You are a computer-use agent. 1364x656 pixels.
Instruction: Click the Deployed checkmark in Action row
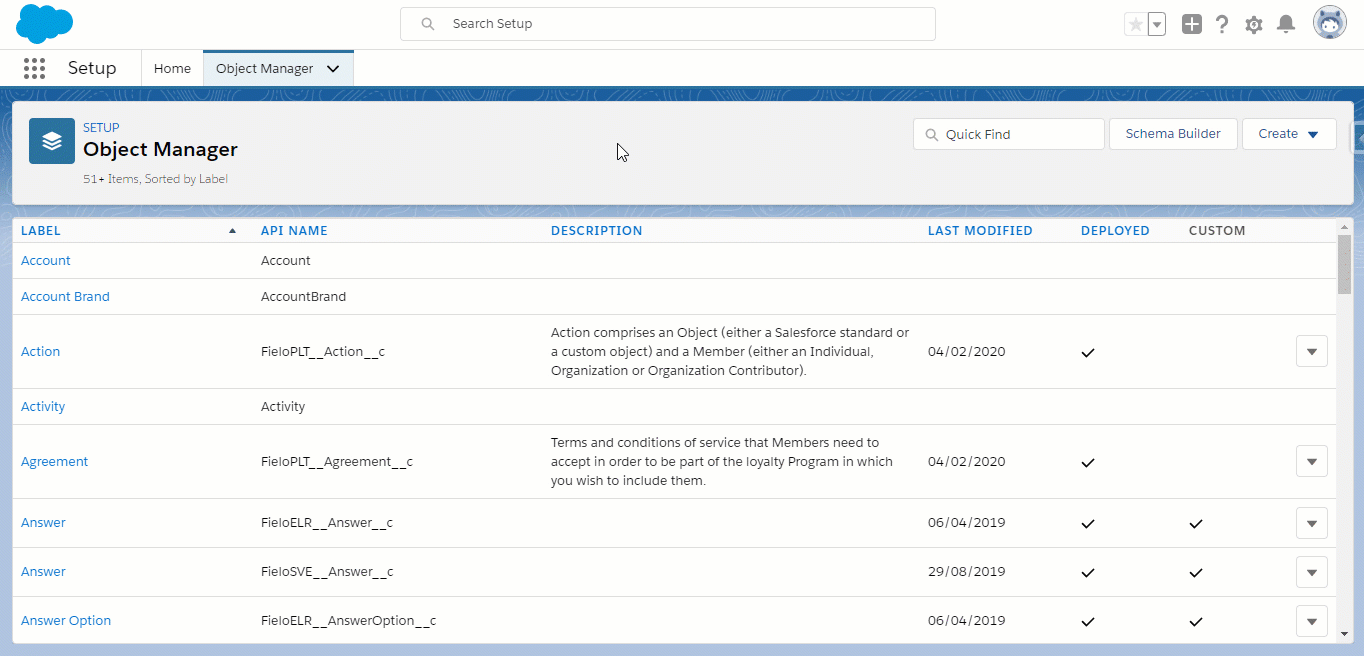tap(1088, 353)
